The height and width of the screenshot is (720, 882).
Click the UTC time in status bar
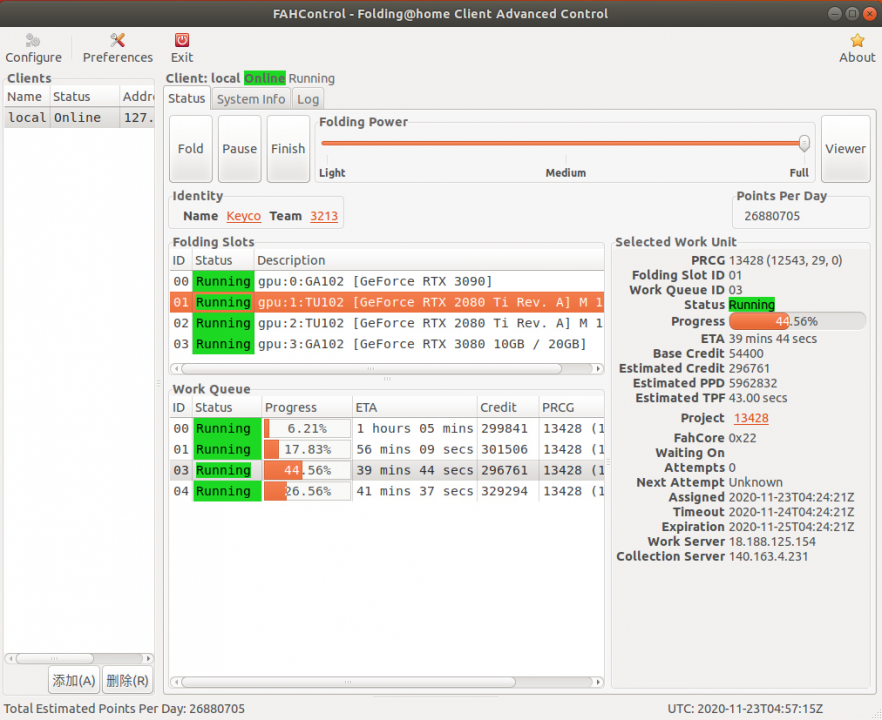(x=745, y=709)
